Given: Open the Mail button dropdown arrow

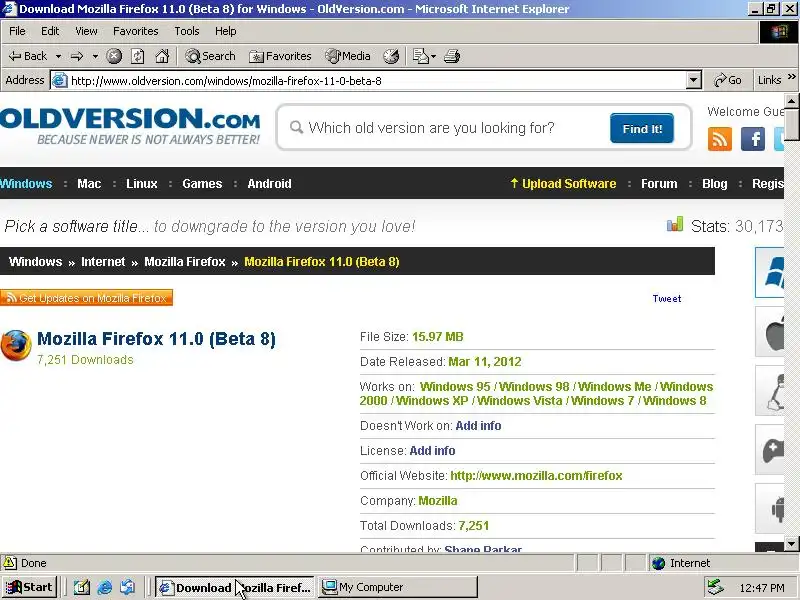Looking at the screenshot, I should pyautogui.click(x=434, y=56).
